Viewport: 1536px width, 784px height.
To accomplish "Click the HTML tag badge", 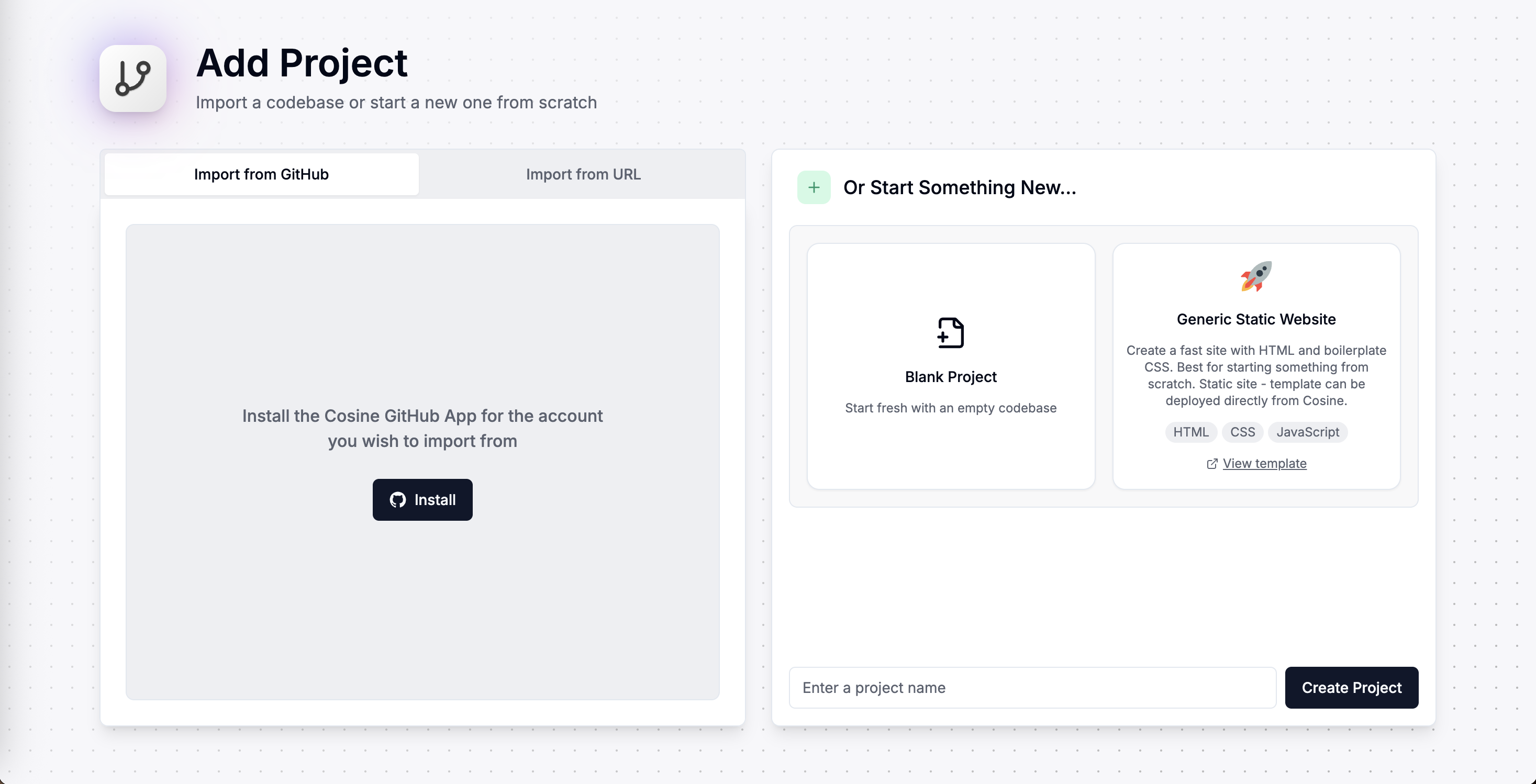I will tap(1190, 432).
